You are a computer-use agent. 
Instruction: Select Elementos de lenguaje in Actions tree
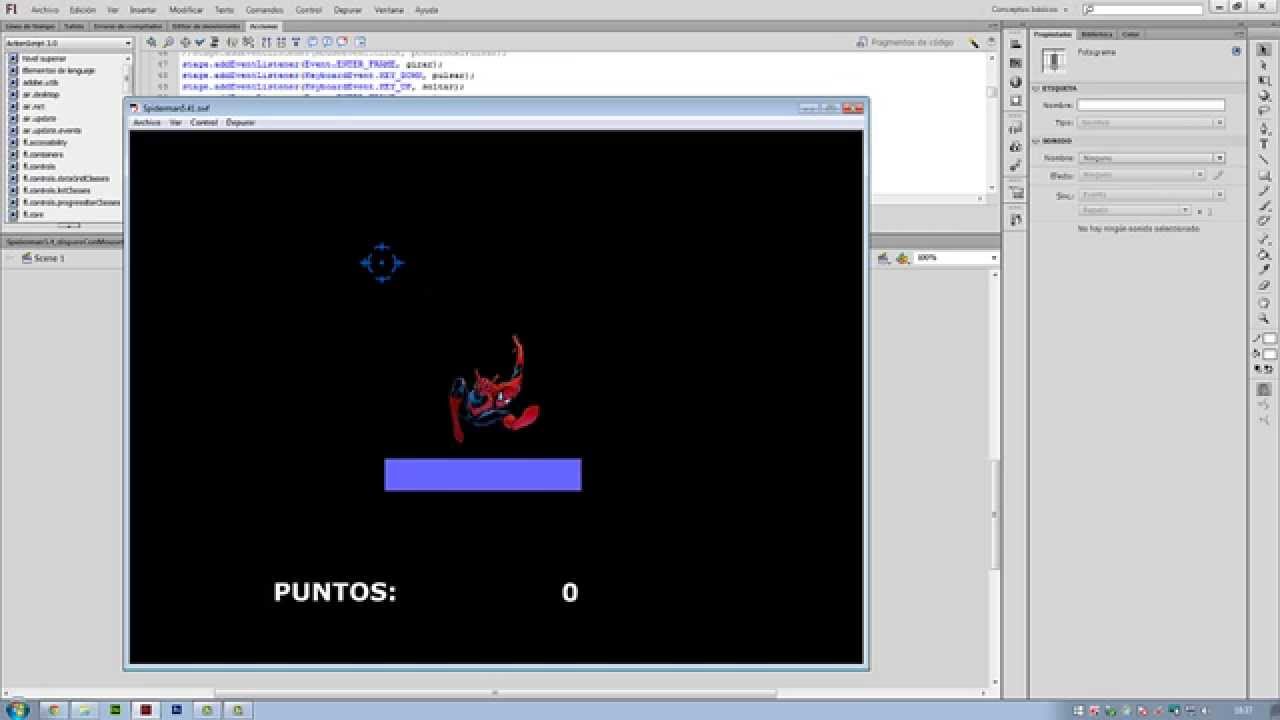point(58,71)
